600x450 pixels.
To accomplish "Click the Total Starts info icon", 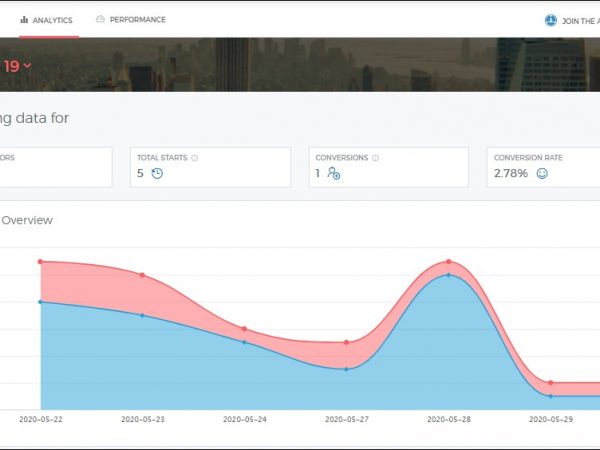I will (194, 157).
